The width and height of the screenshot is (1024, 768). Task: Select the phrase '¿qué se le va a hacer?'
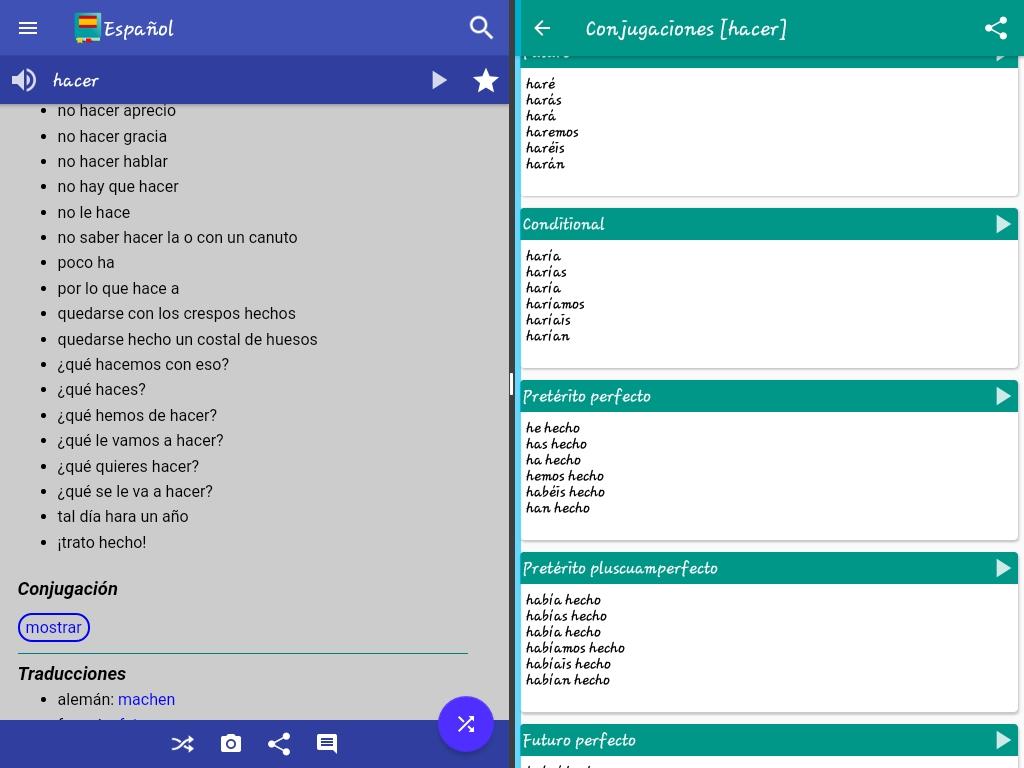(x=135, y=491)
